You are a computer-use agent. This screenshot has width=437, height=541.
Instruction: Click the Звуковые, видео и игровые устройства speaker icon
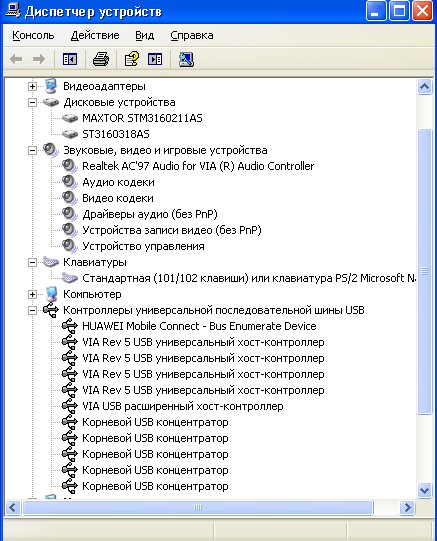(x=51, y=150)
